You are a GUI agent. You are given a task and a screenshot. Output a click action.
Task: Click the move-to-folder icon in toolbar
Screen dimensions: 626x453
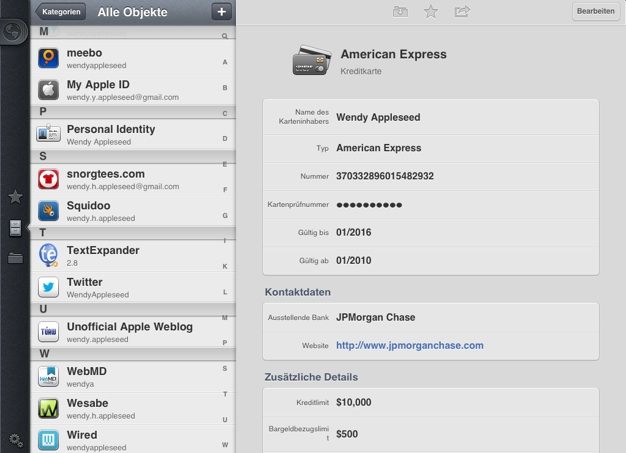tap(400, 12)
